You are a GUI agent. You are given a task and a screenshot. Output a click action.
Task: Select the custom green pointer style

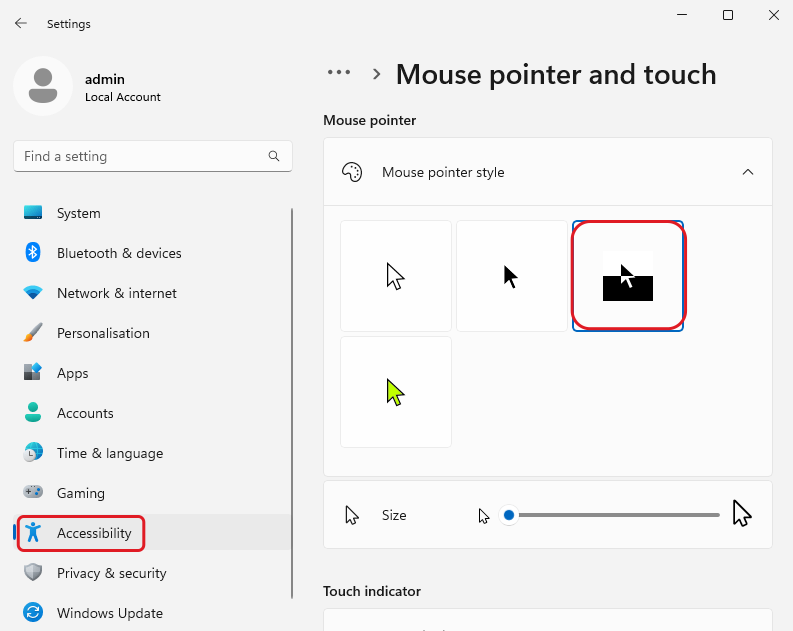pyautogui.click(x=396, y=392)
